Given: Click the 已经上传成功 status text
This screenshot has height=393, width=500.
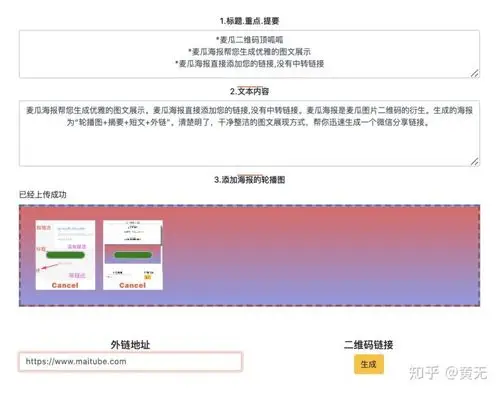Looking at the screenshot, I should click(43, 195).
